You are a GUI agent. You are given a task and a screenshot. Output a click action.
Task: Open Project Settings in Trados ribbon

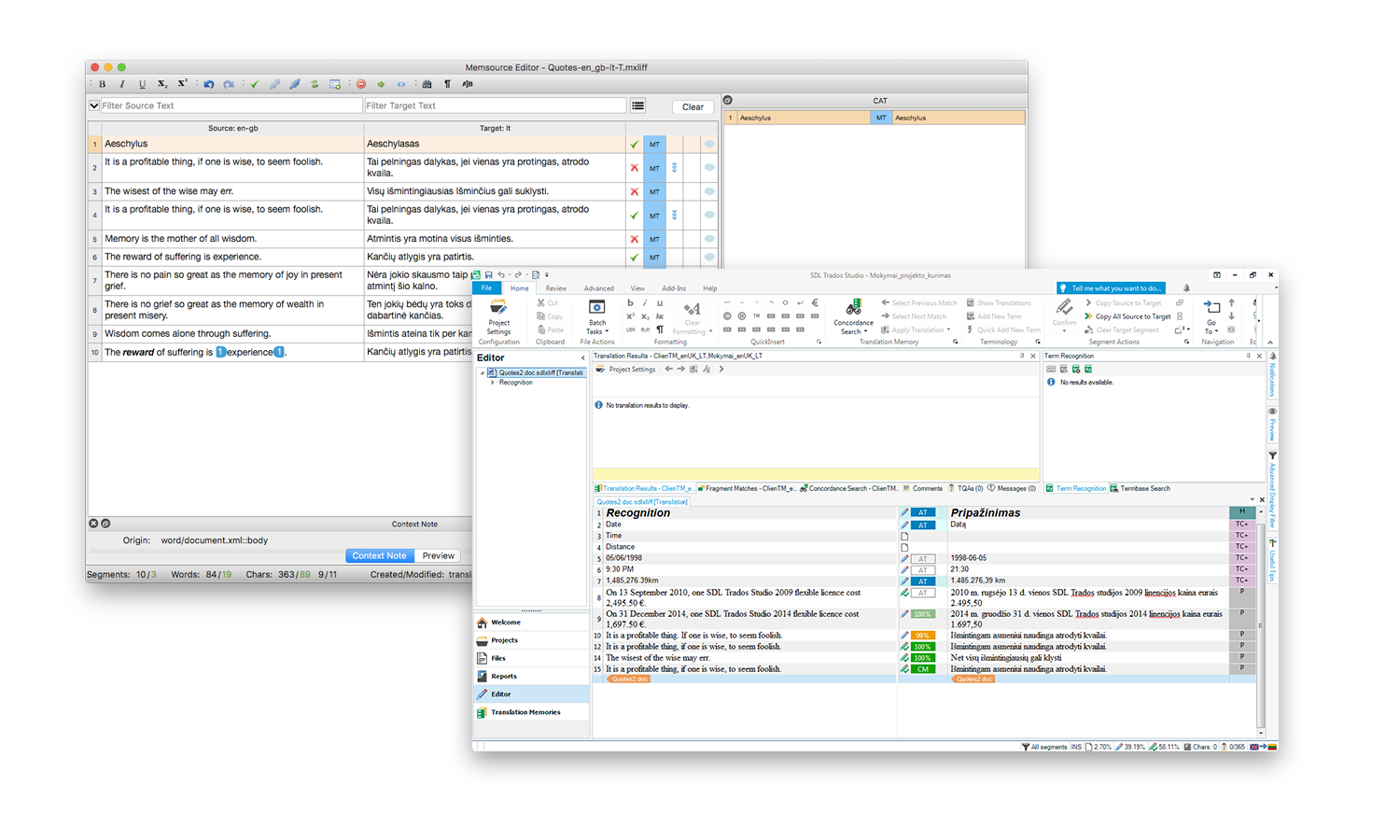498,317
